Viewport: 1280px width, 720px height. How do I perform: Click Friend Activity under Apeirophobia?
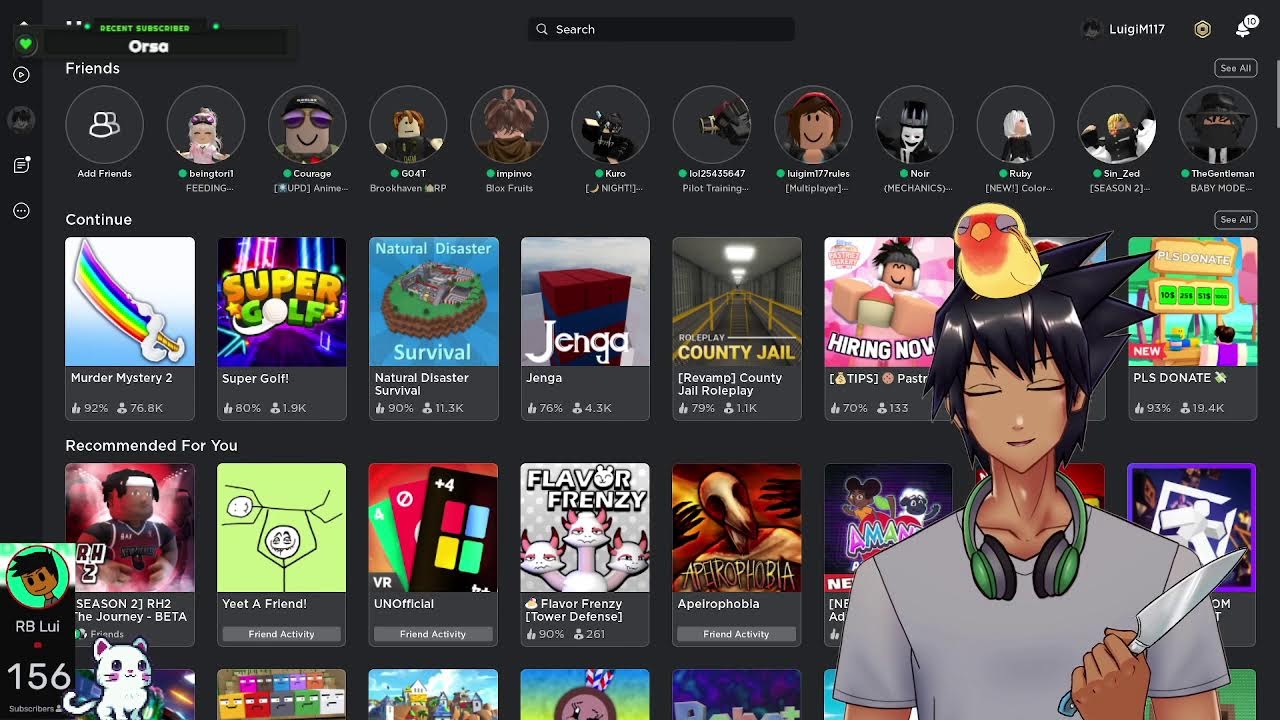(736, 634)
